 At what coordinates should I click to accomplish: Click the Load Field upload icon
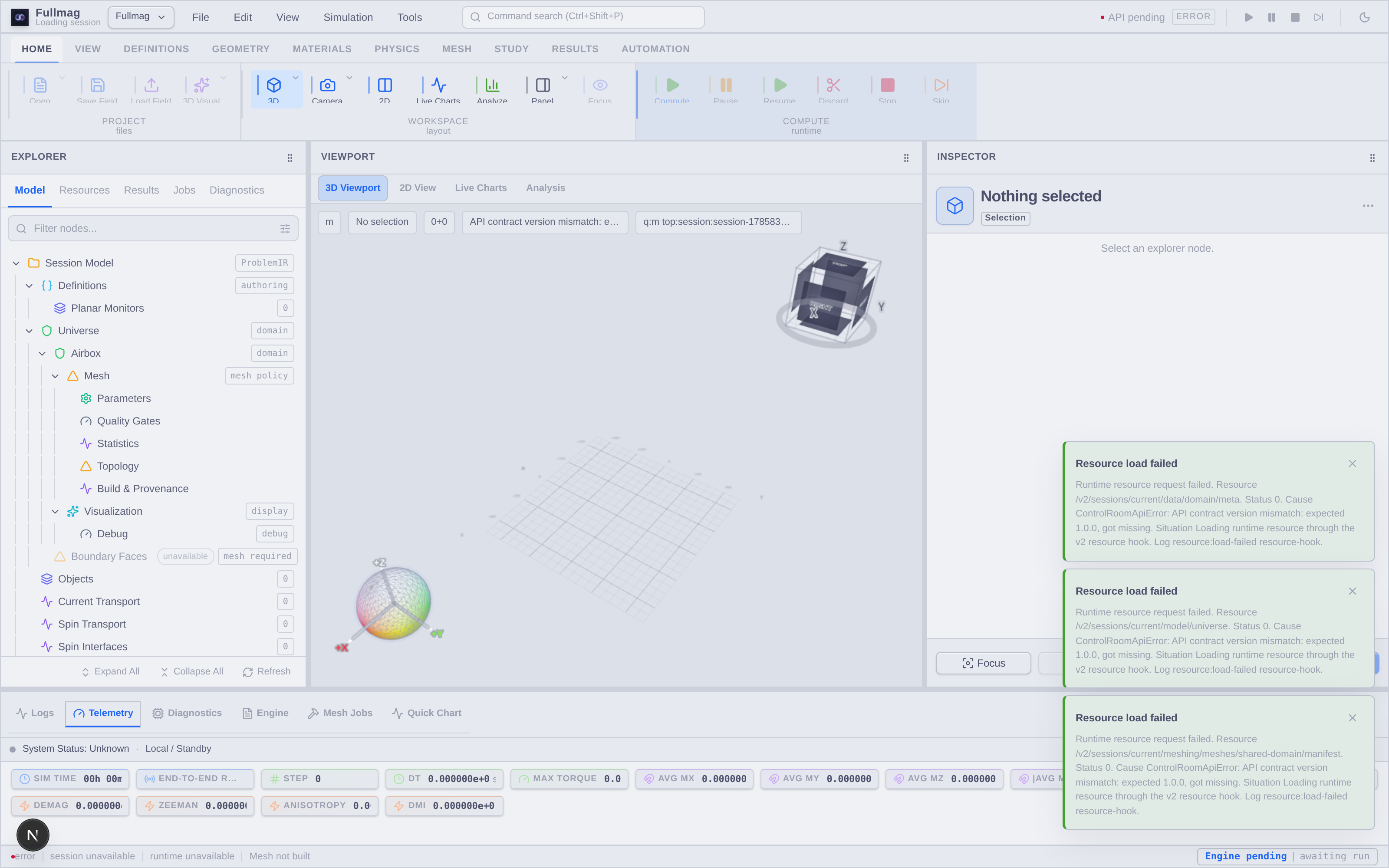pos(151,85)
